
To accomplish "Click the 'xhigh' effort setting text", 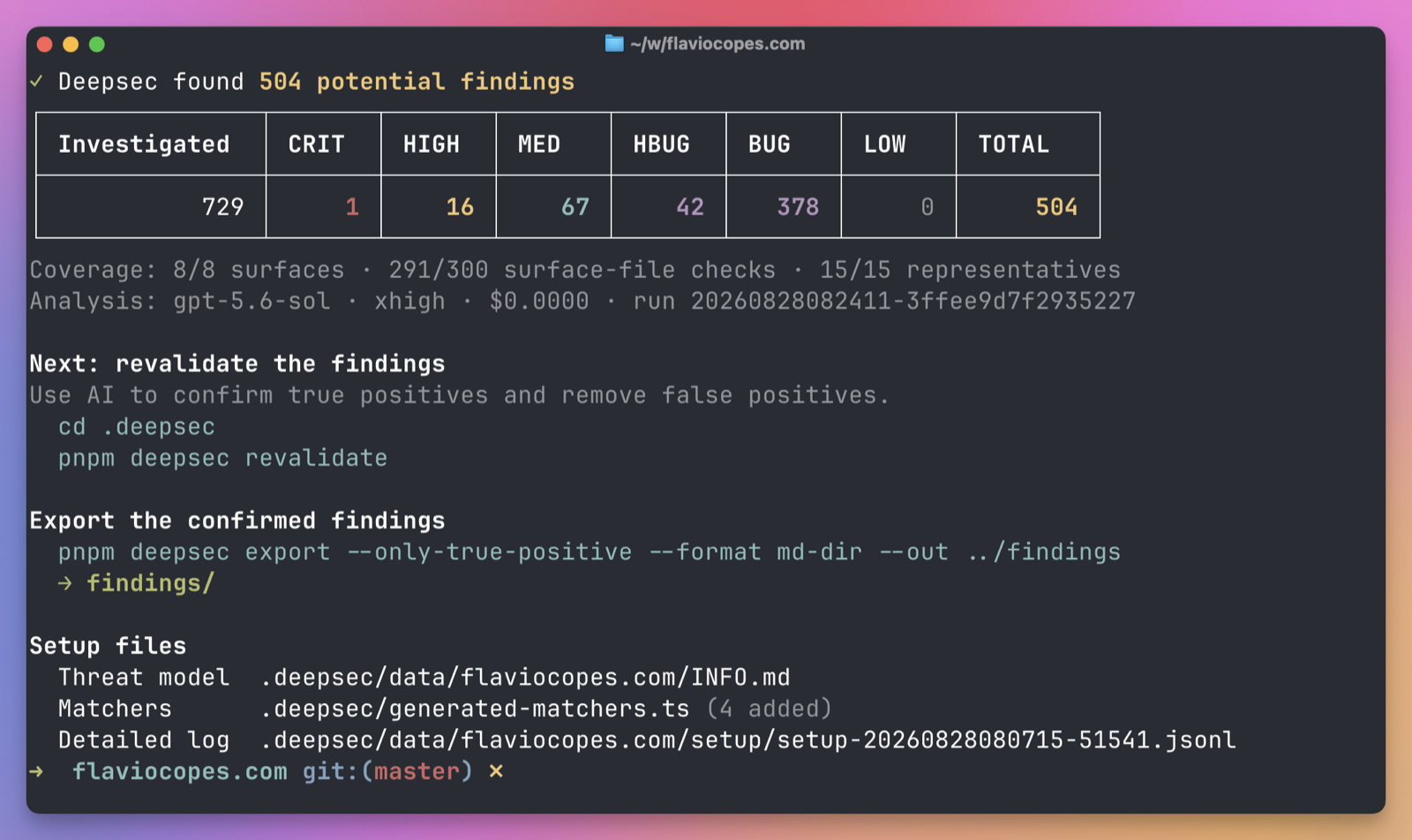I will [x=409, y=301].
